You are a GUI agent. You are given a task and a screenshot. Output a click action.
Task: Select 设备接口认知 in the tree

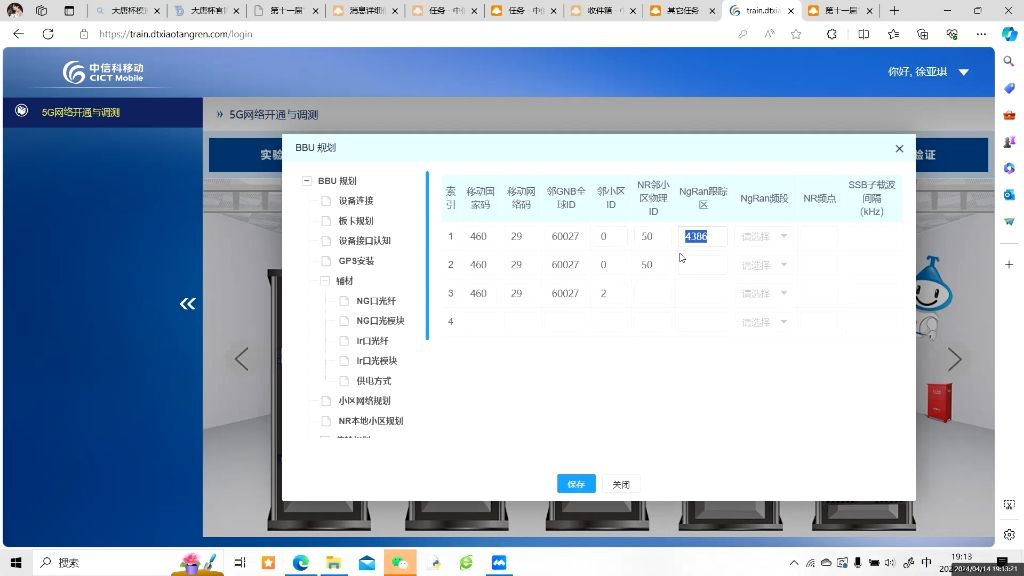tap(364, 240)
